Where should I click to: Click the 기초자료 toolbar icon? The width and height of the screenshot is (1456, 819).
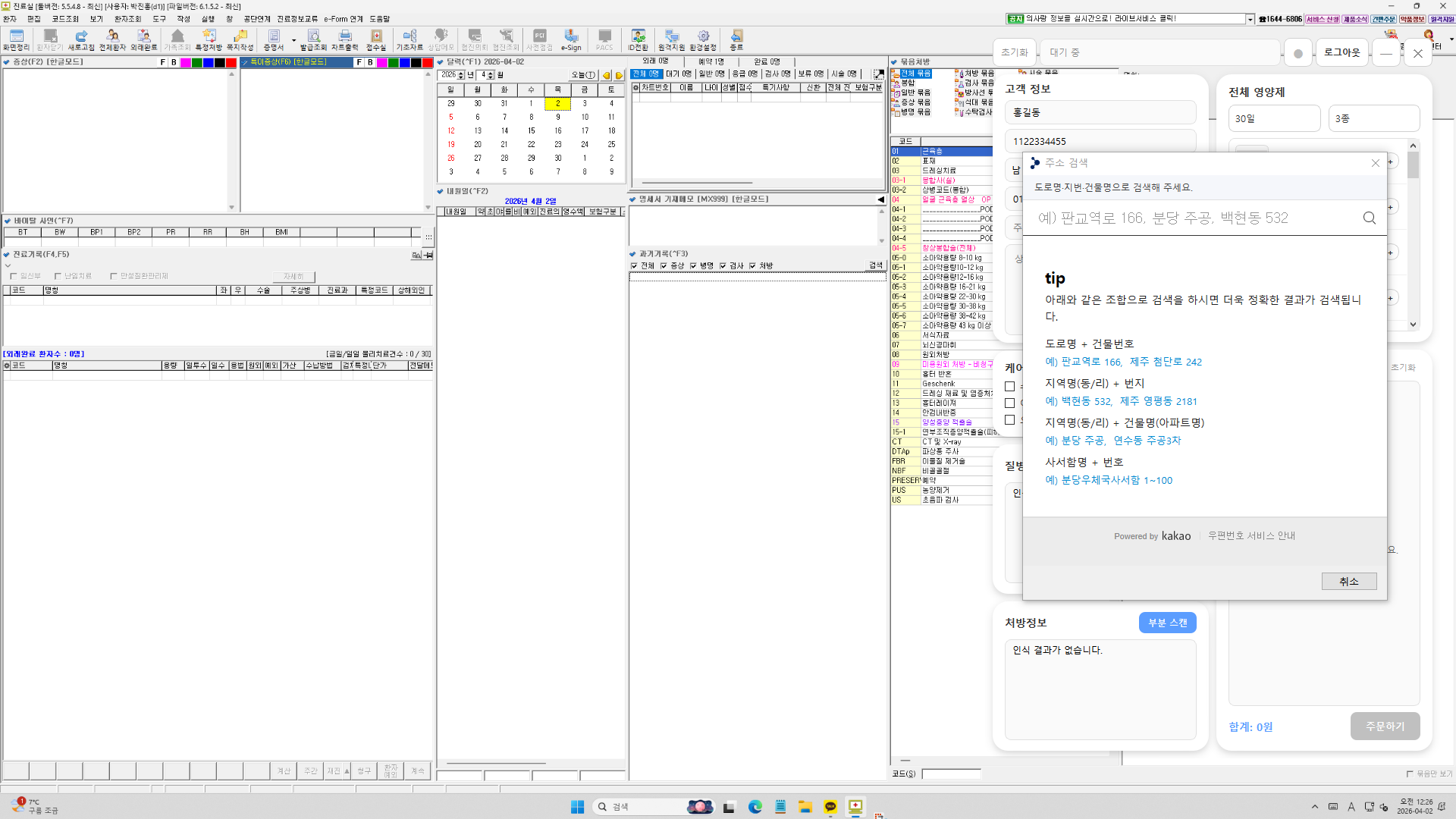point(409,40)
